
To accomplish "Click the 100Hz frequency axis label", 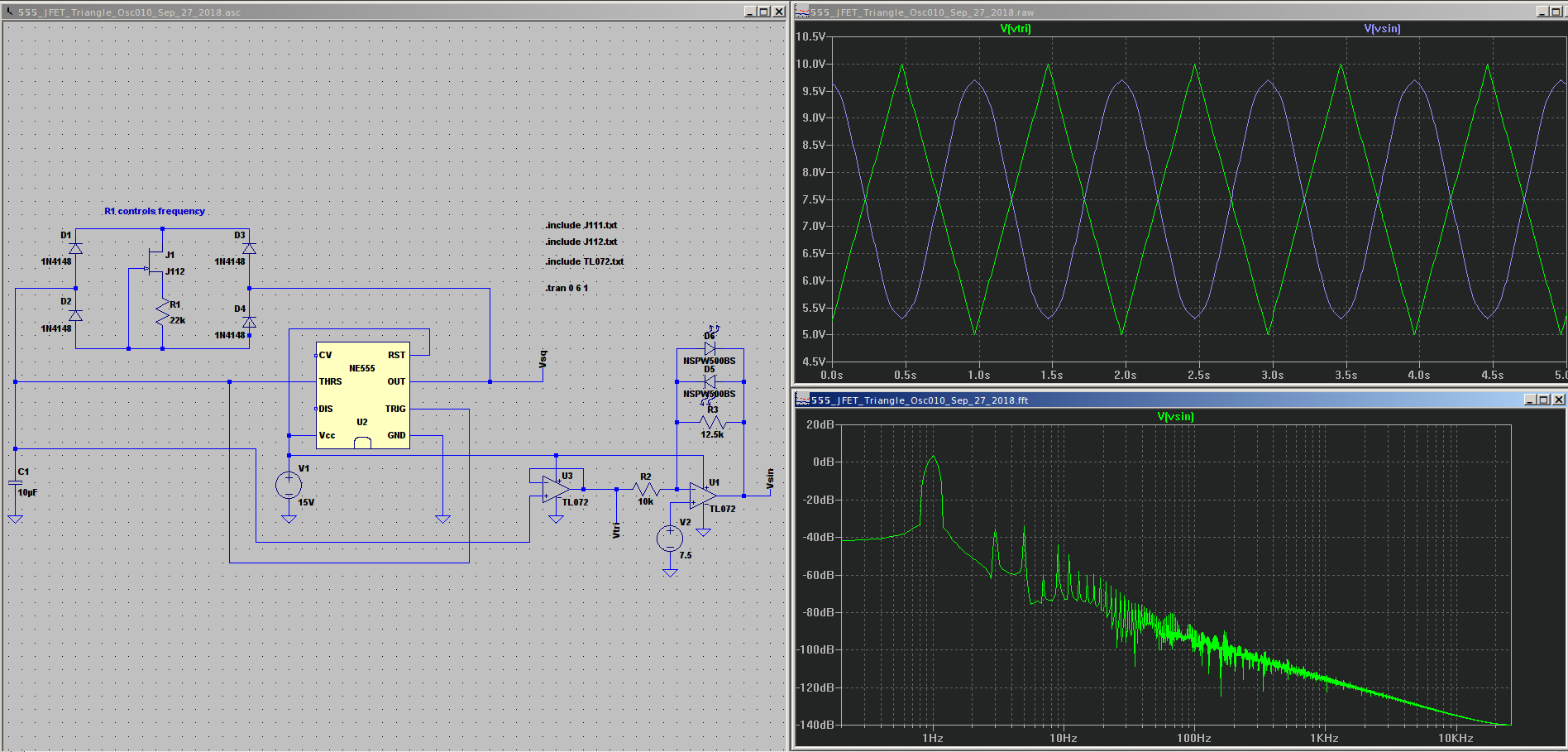I will (x=1193, y=738).
